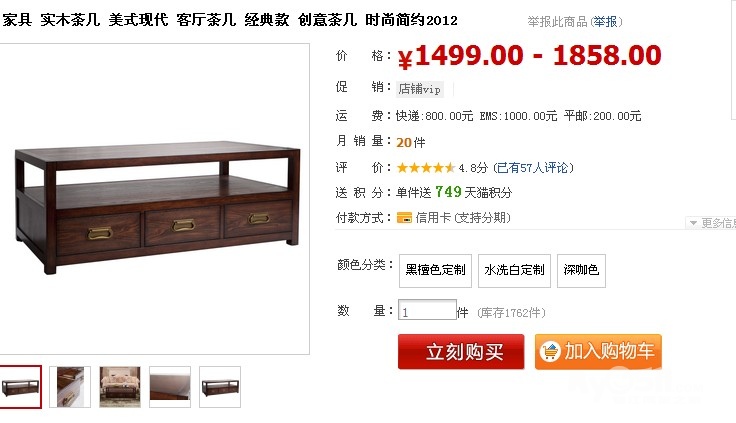Click the 信用卡 (支持分期) payment text
736x423 pixels.
463,217
